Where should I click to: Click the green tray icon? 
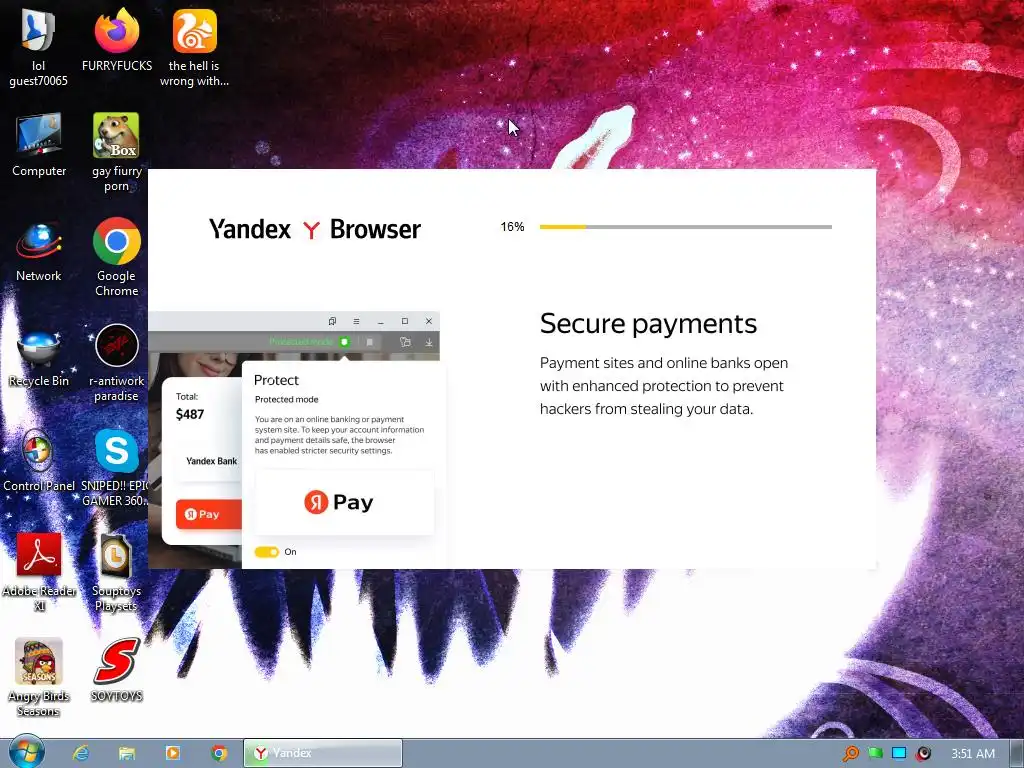[875, 754]
